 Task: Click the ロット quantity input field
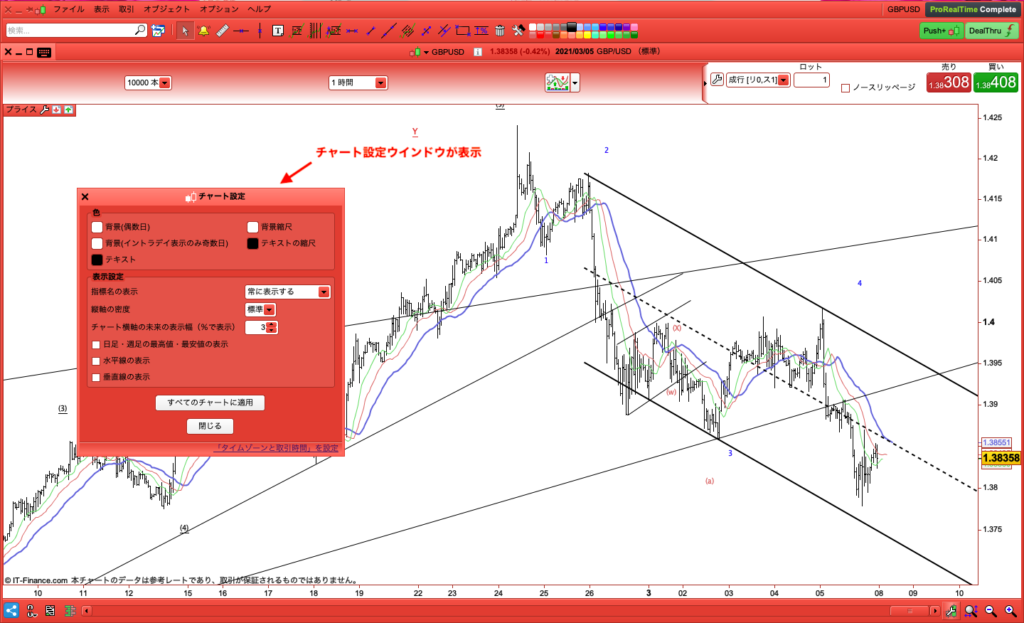click(812, 80)
